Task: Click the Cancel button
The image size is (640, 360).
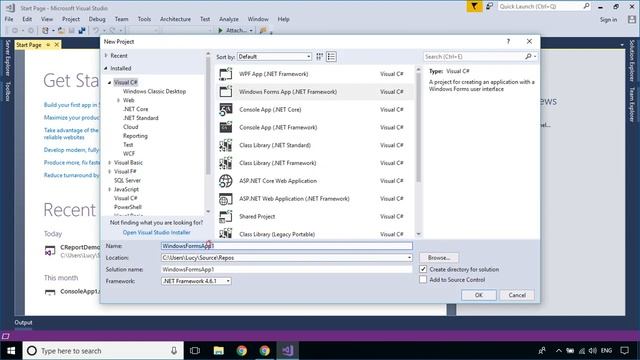Action: coord(517,295)
